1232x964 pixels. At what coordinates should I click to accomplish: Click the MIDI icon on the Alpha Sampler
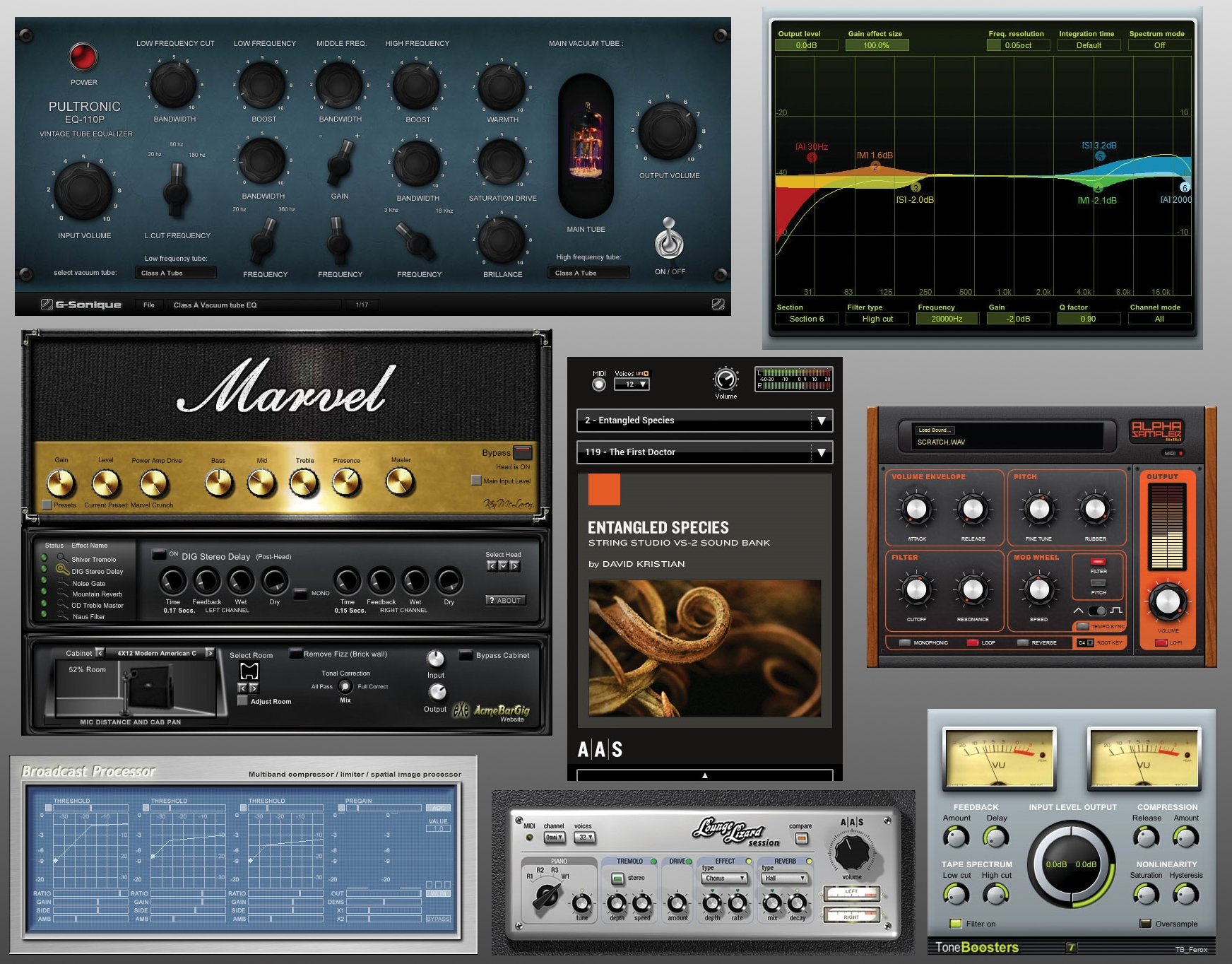[1173, 453]
